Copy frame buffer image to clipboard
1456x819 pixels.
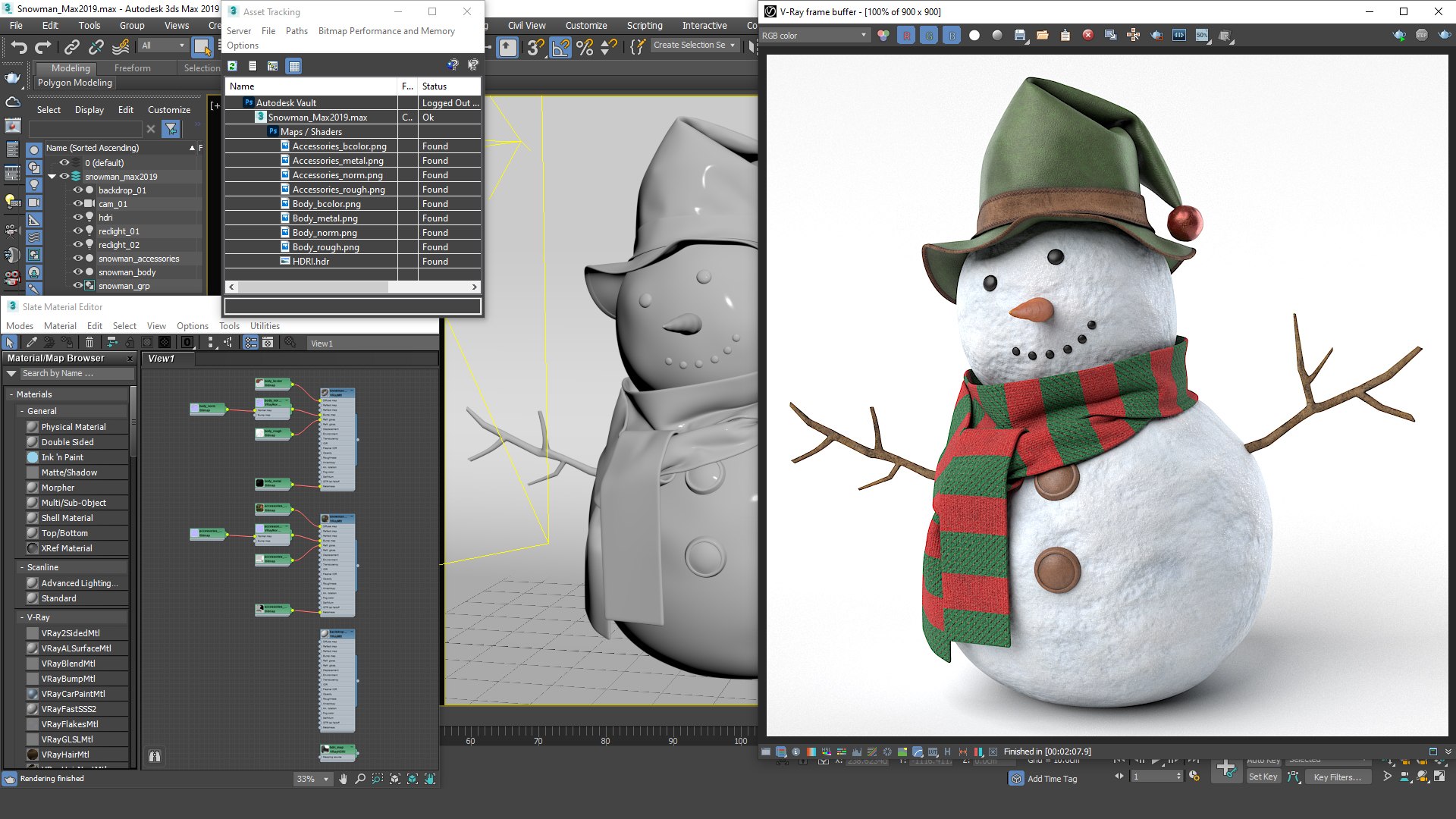pyautogui.click(x=1065, y=35)
